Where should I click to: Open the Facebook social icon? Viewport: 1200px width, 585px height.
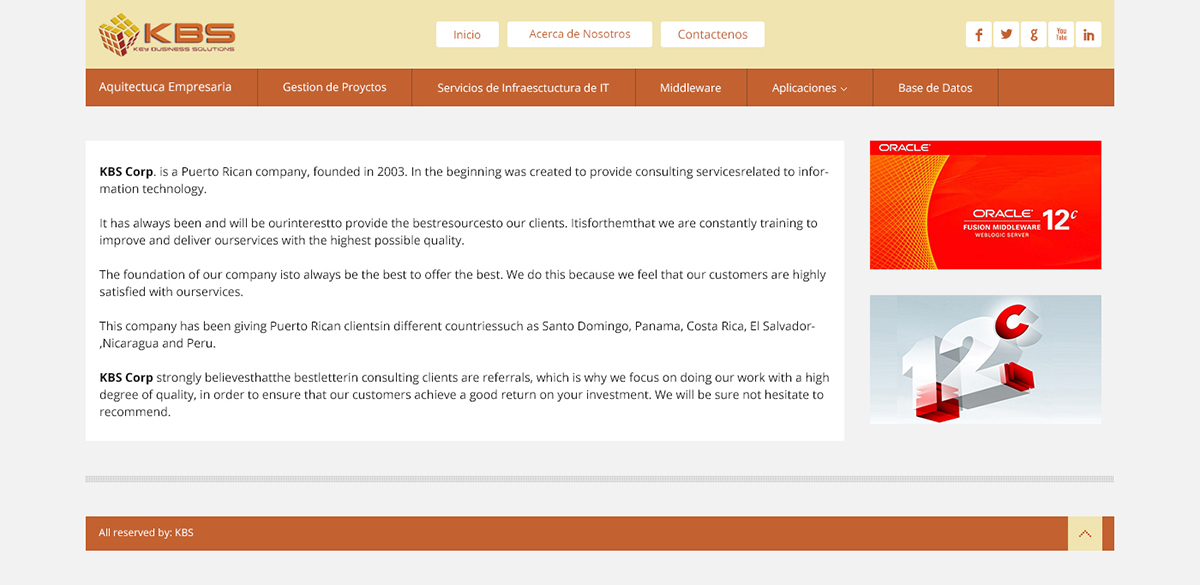pyautogui.click(x=978, y=35)
